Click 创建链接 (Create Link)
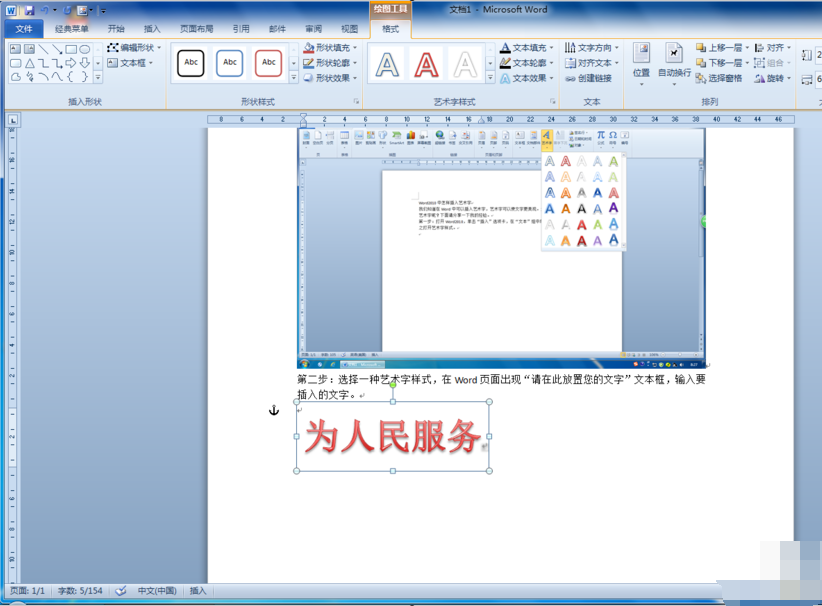822x606 pixels. [588, 78]
